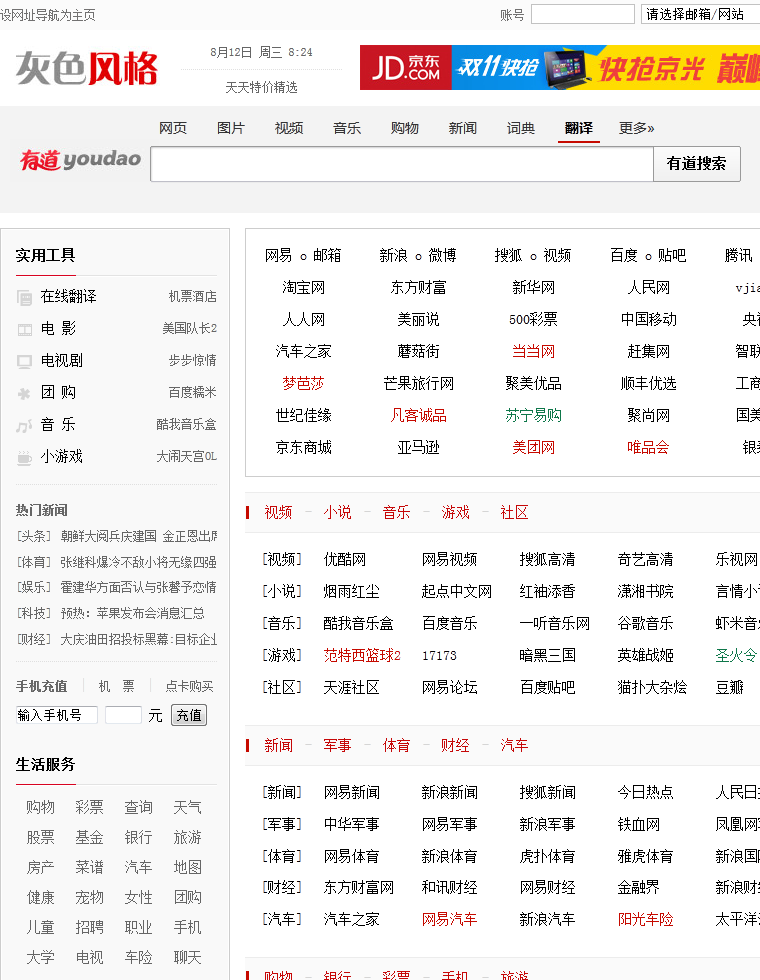The width and height of the screenshot is (760, 980).
Task: Open the 东方财富 link
Action: coord(418,288)
